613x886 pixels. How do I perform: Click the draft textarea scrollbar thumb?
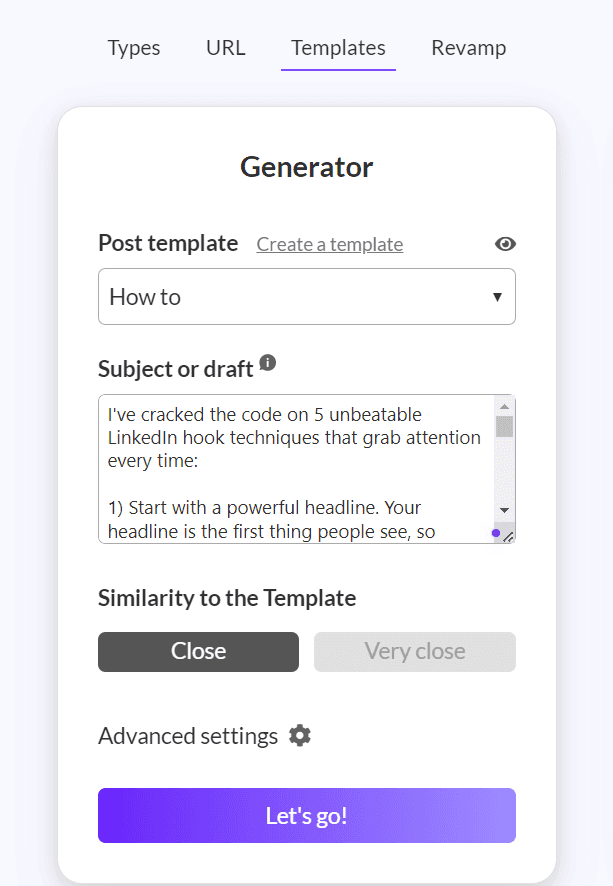[505, 427]
